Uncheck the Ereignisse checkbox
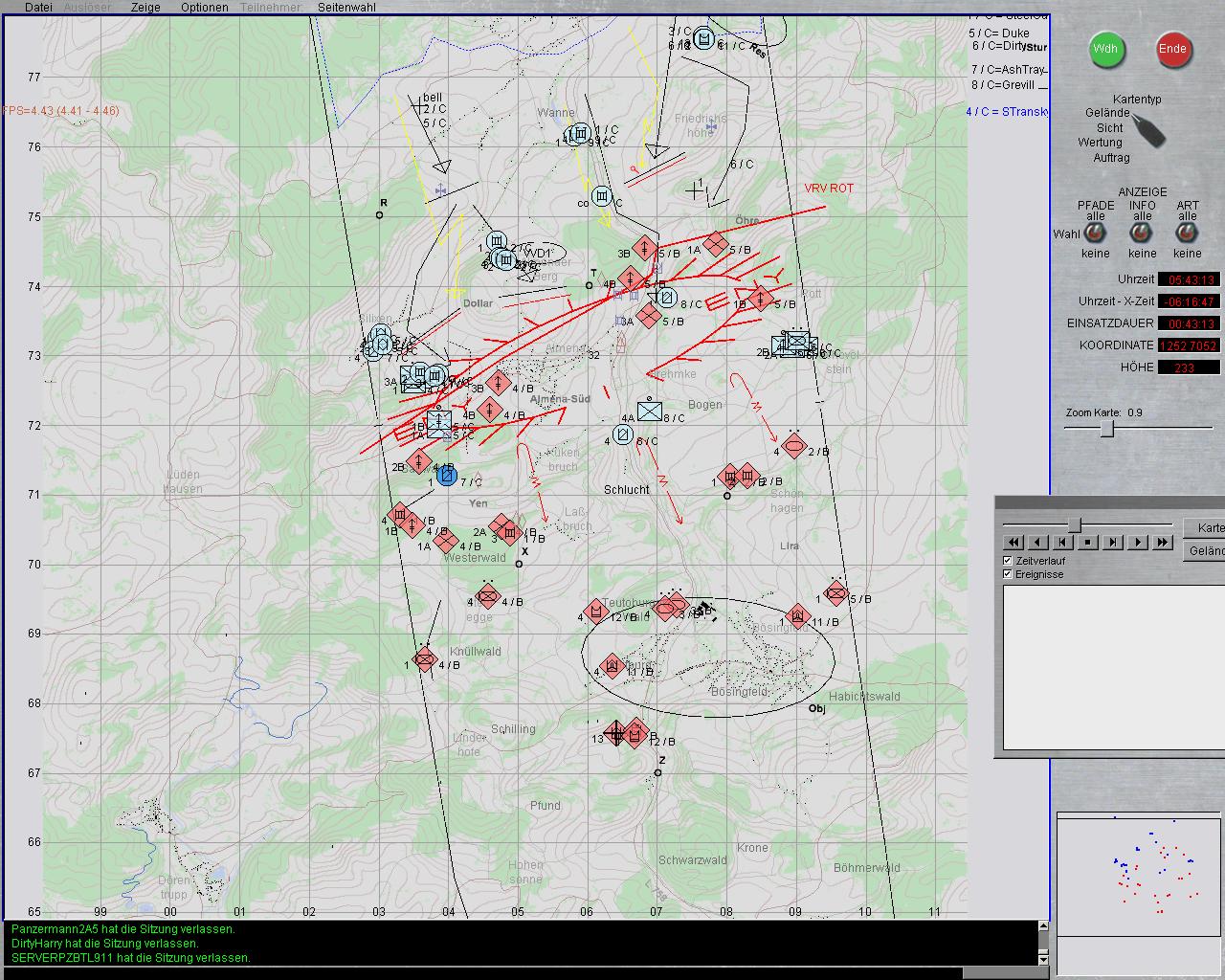 (x=1008, y=574)
